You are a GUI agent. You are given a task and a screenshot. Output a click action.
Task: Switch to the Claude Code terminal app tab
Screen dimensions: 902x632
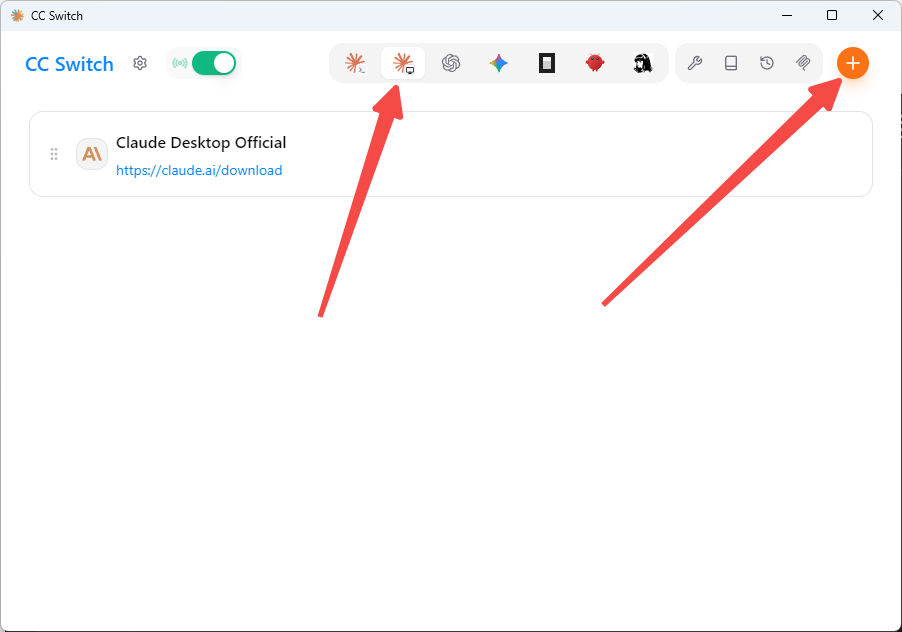(x=355, y=63)
